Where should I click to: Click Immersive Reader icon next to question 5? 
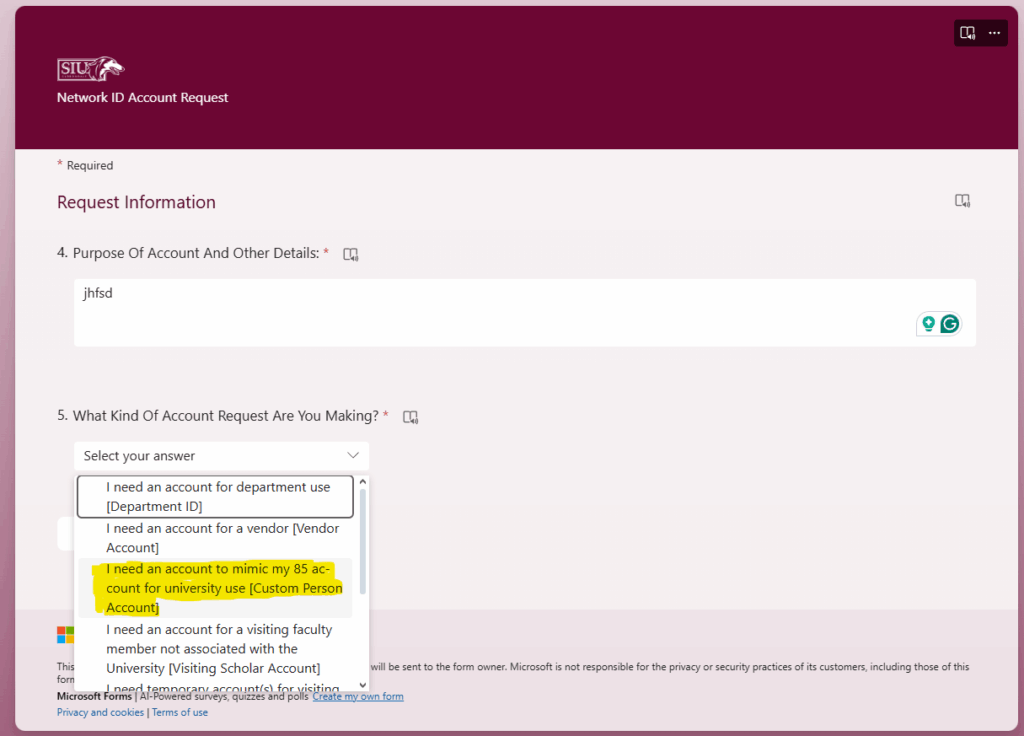(x=410, y=417)
